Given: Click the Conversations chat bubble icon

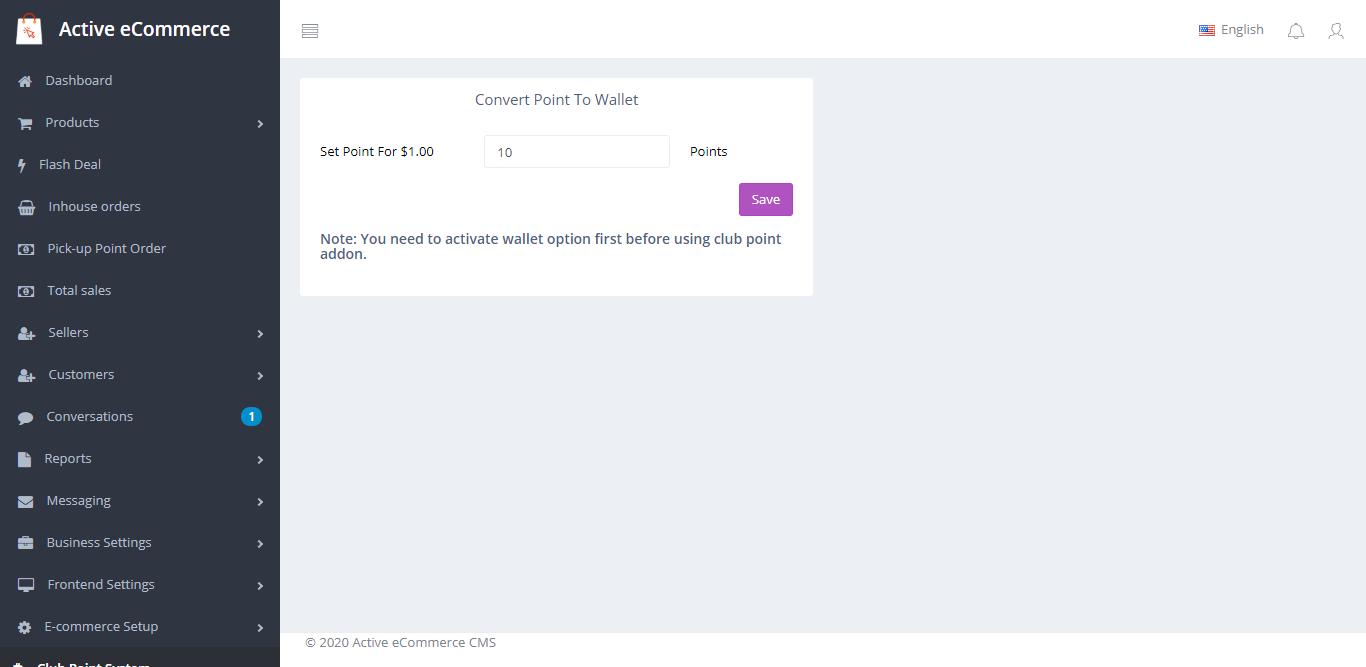Looking at the screenshot, I should (26, 417).
